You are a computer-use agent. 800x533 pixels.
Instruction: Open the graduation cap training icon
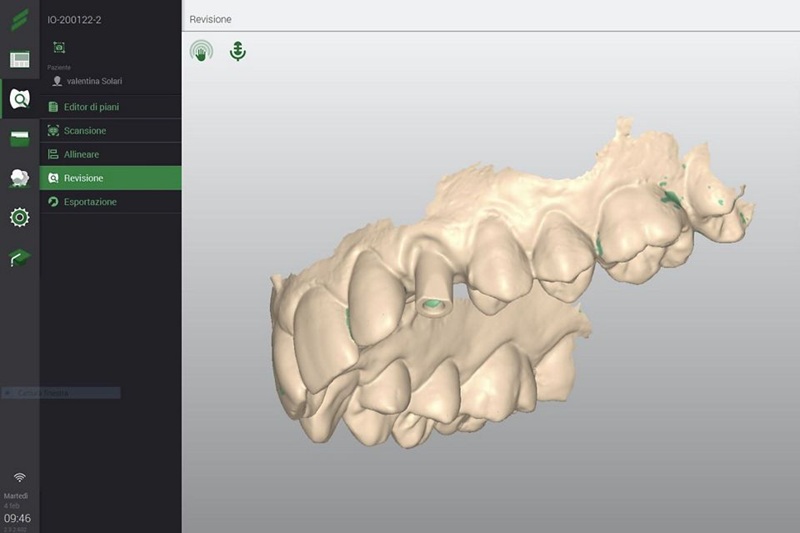click(x=19, y=257)
